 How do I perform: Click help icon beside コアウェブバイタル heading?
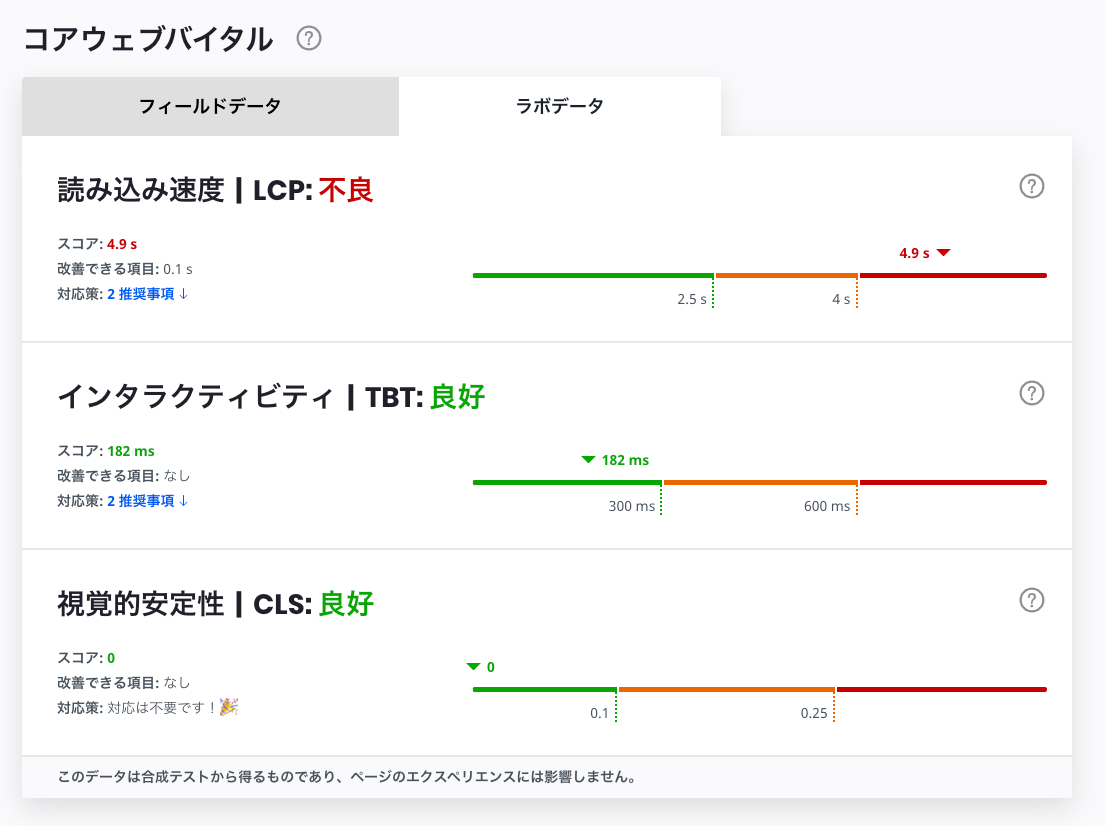click(309, 39)
